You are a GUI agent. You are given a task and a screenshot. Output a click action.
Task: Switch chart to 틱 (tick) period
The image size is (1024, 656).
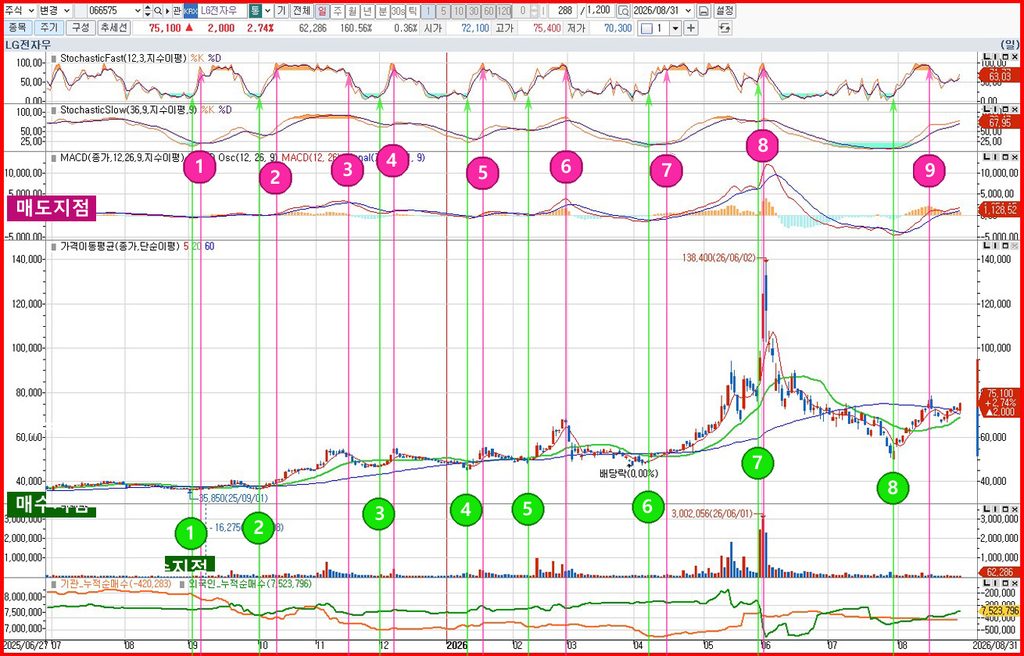pos(412,11)
